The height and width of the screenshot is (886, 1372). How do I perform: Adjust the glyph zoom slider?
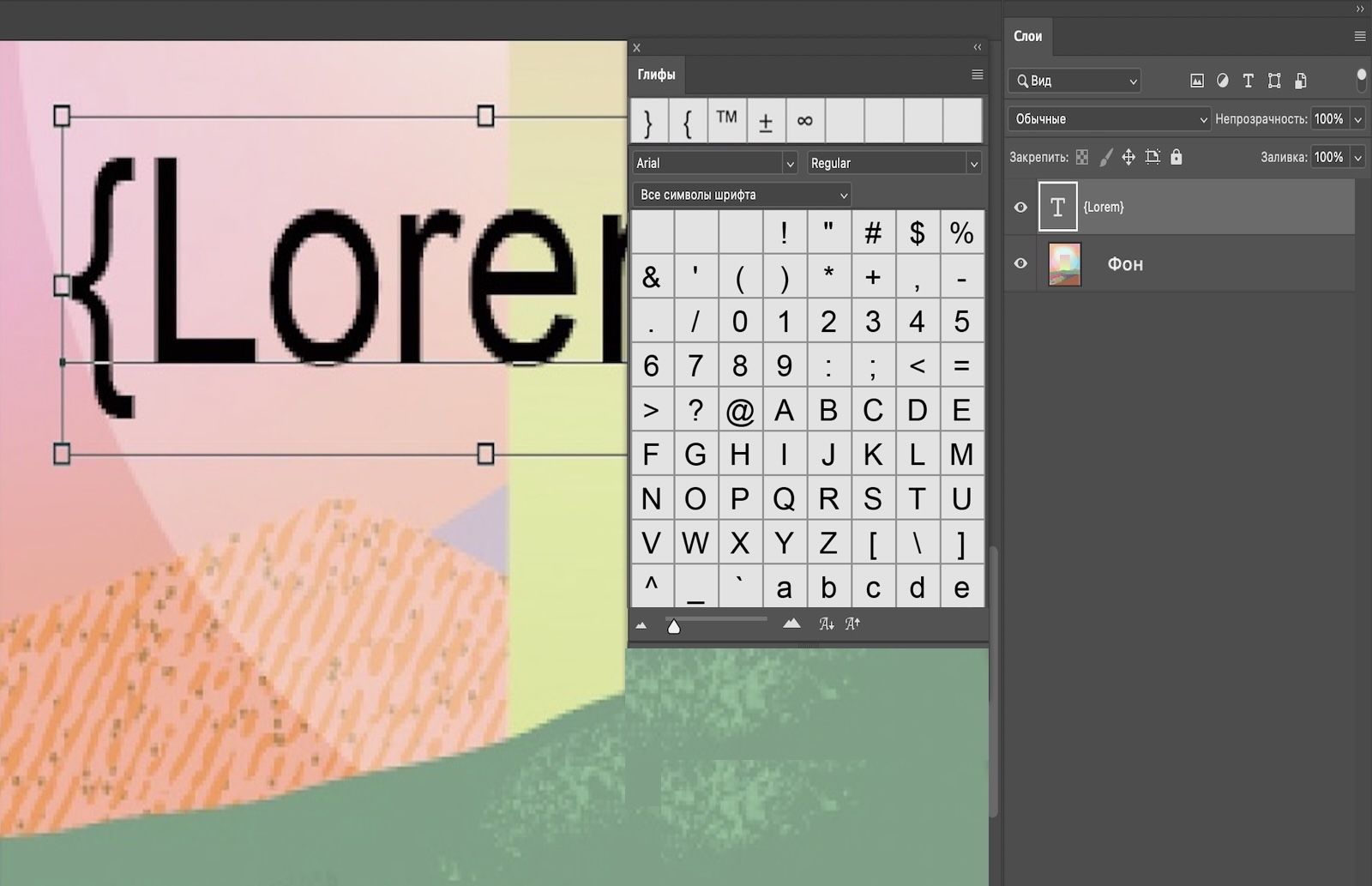point(675,625)
